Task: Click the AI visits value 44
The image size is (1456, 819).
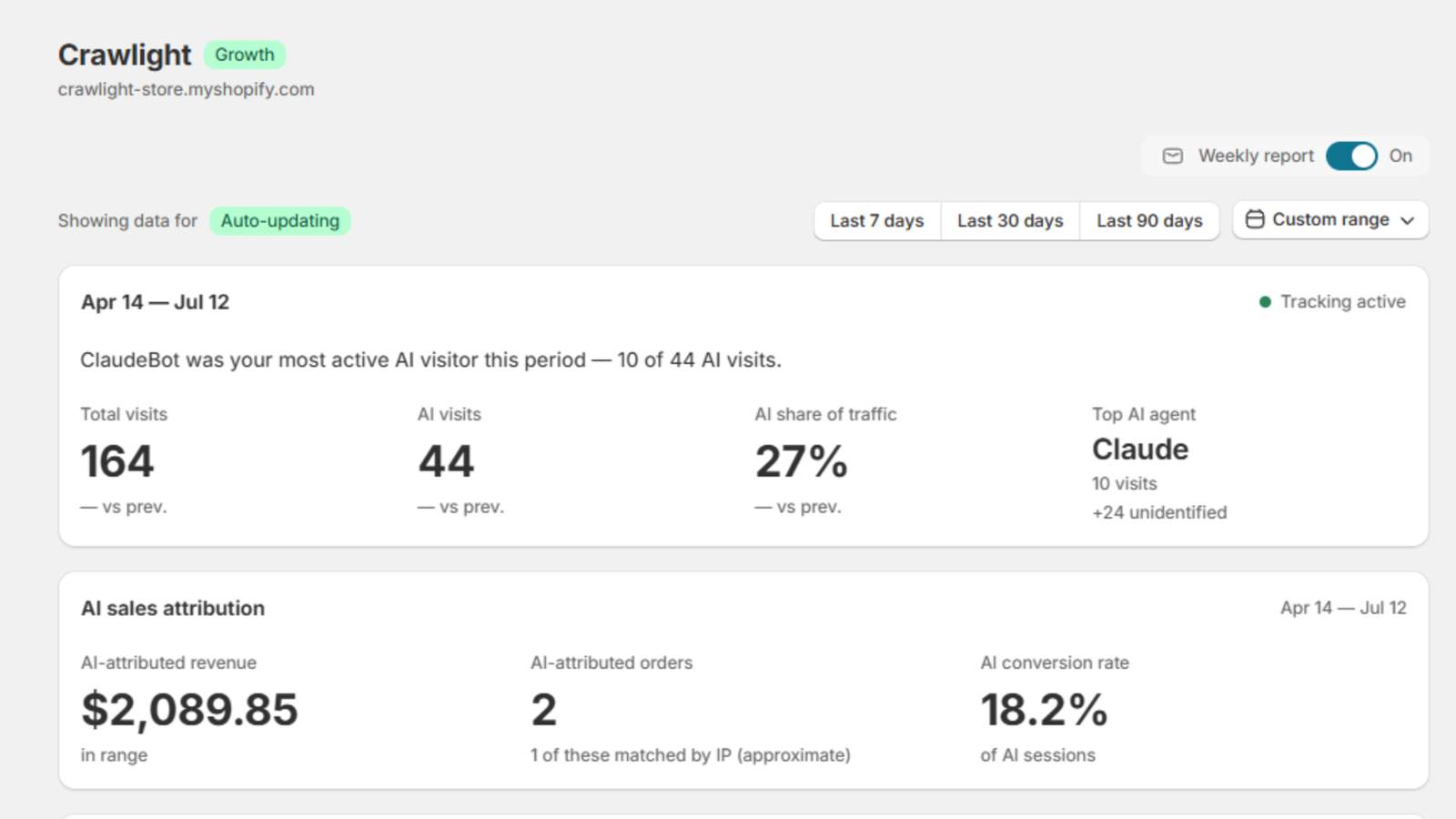Action: [446, 461]
